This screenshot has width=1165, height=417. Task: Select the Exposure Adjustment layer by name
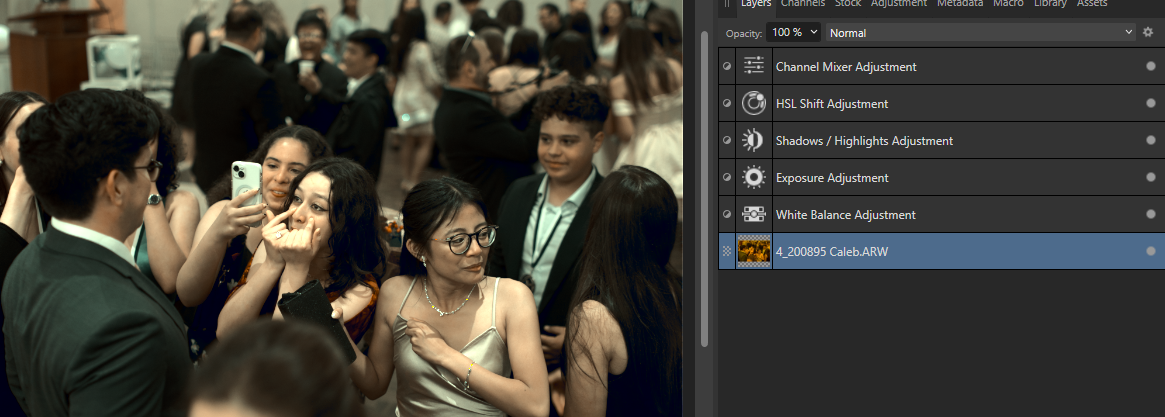[832, 178]
